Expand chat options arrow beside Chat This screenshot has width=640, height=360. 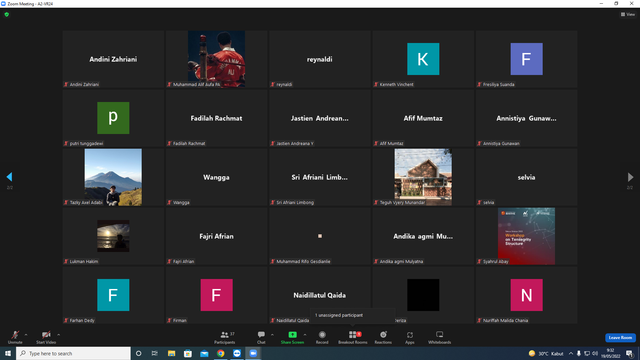pyautogui.click(x=272, y=335)
